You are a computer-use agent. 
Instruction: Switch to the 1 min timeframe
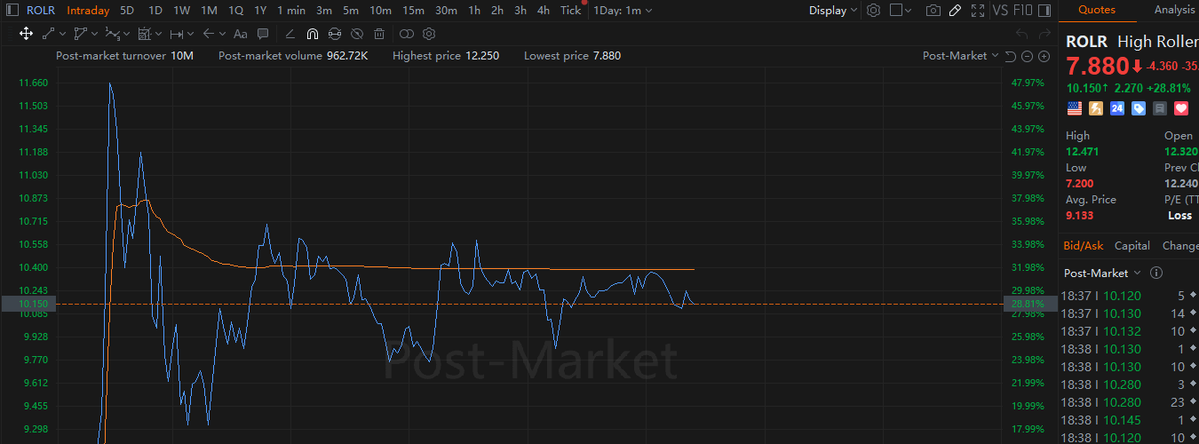pyautogui.click(x=291, y=11)
